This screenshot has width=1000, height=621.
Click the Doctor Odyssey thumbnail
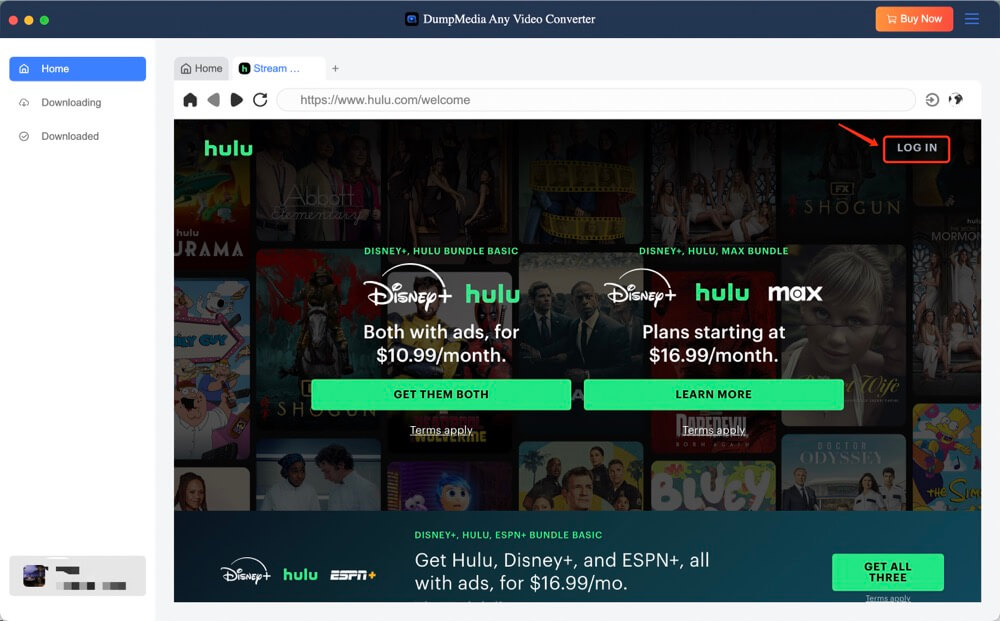tap(843, 472)
